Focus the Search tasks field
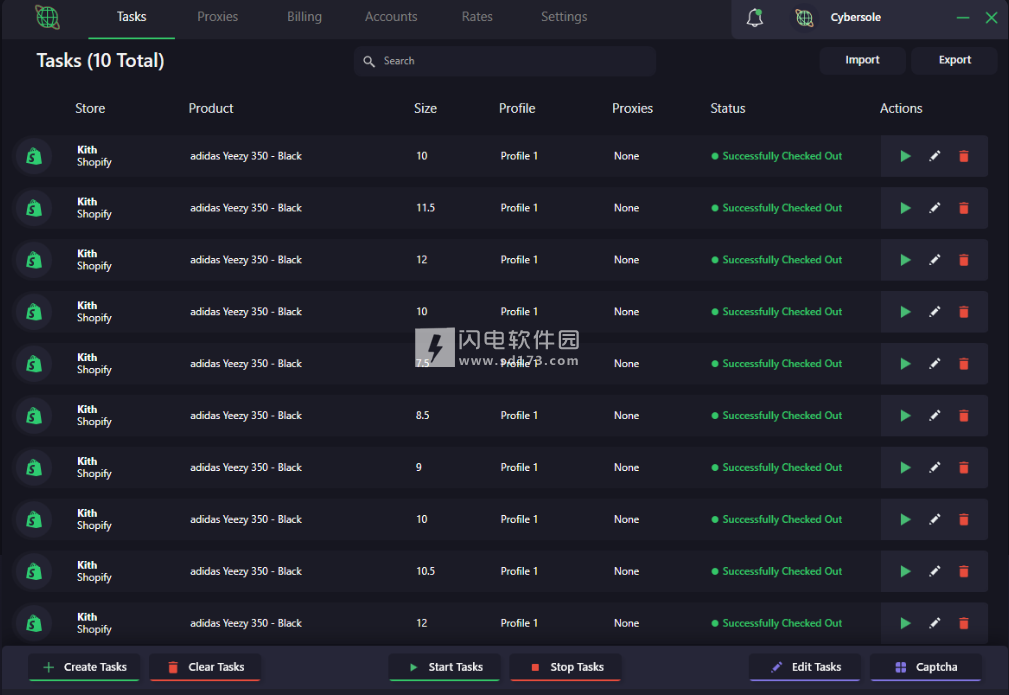 (505, 61)
